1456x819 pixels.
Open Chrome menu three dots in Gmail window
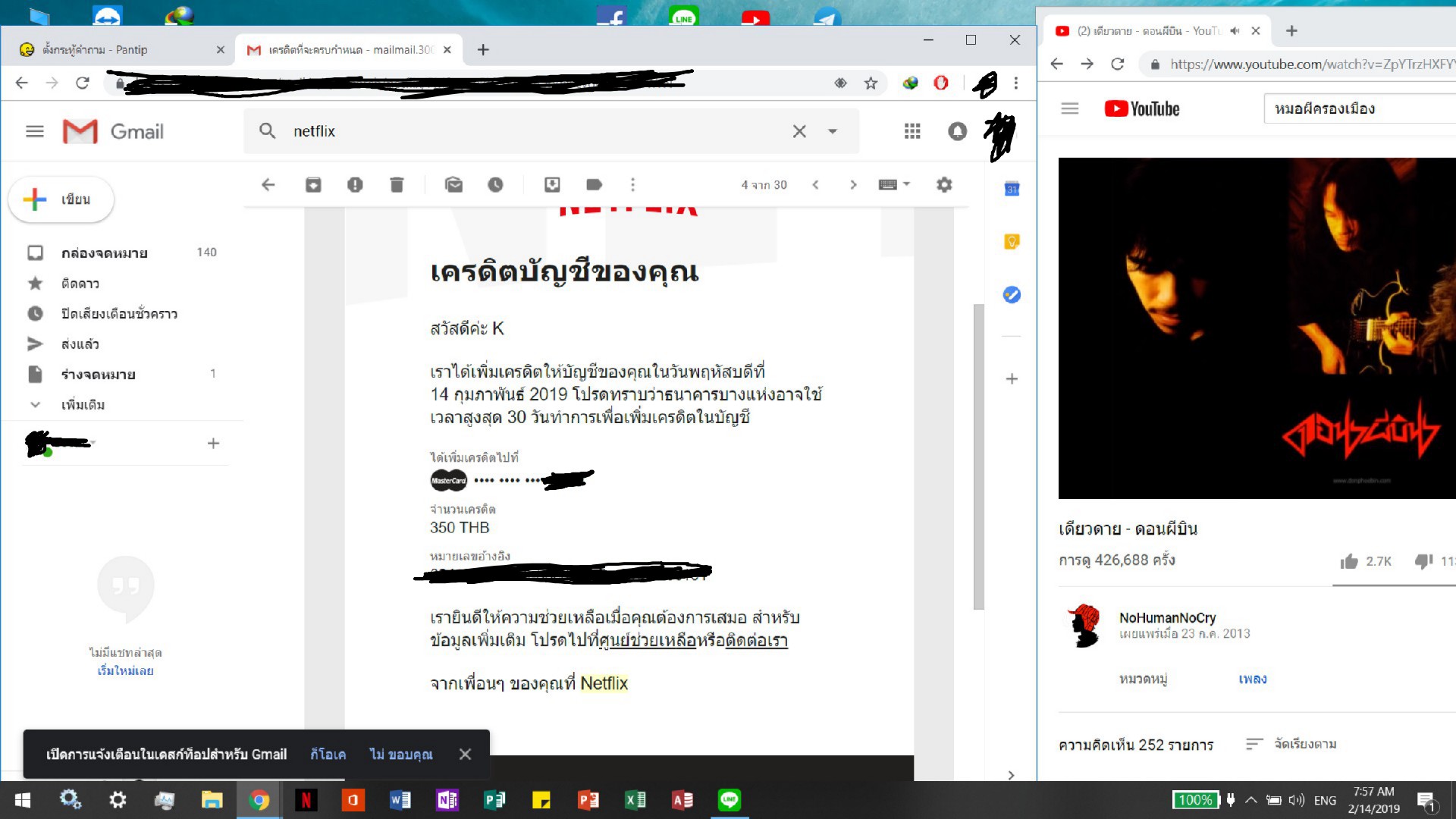[1016, 83]
